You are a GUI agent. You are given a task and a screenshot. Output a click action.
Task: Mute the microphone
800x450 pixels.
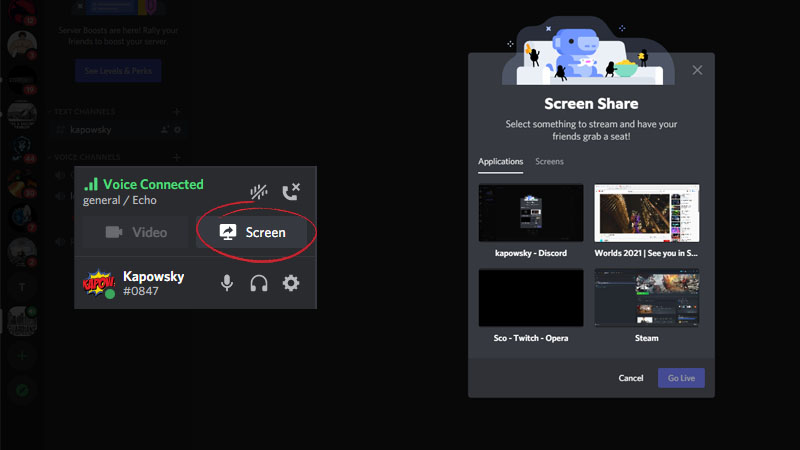(x=227, y=283)
